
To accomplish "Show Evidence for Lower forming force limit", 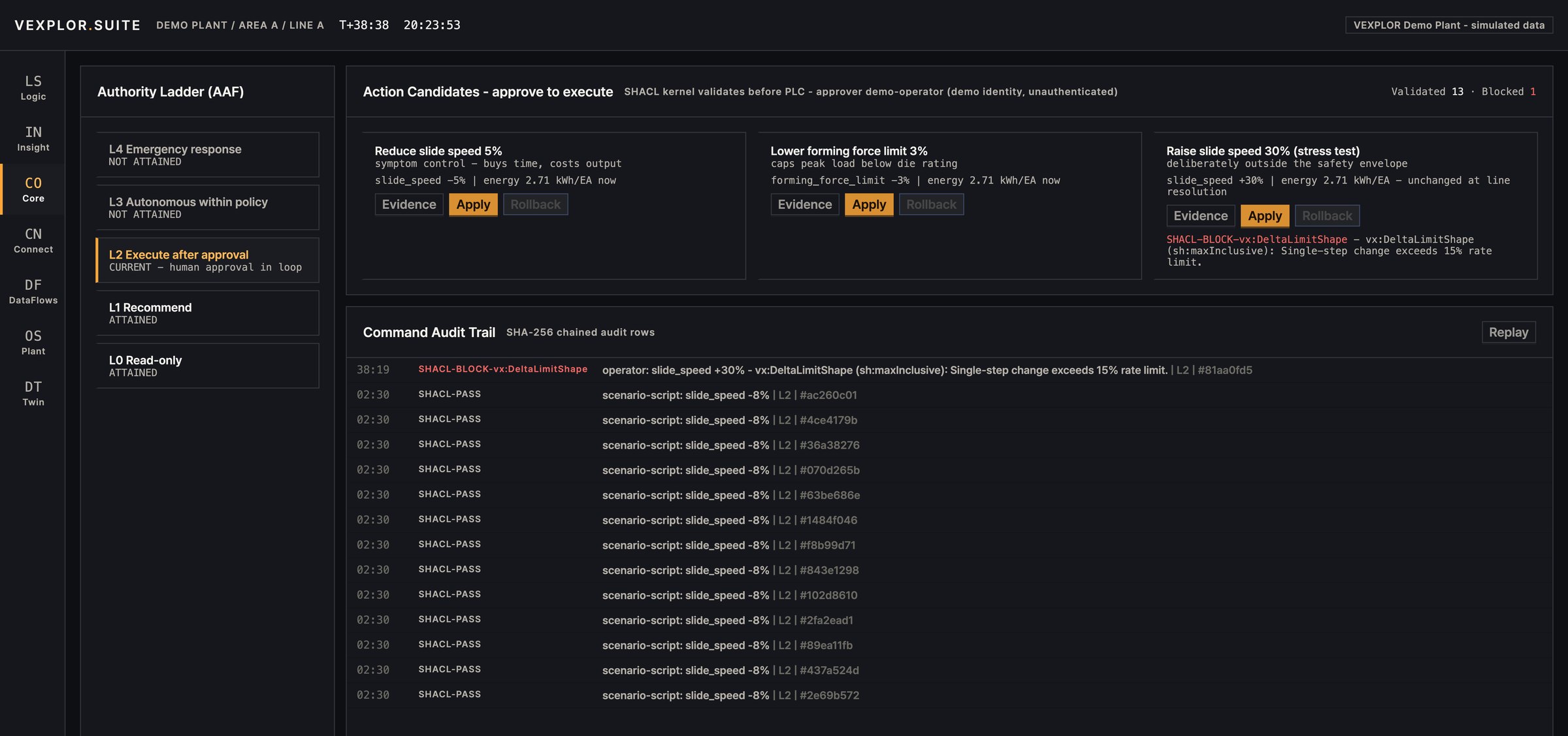I will click(804, 204).
